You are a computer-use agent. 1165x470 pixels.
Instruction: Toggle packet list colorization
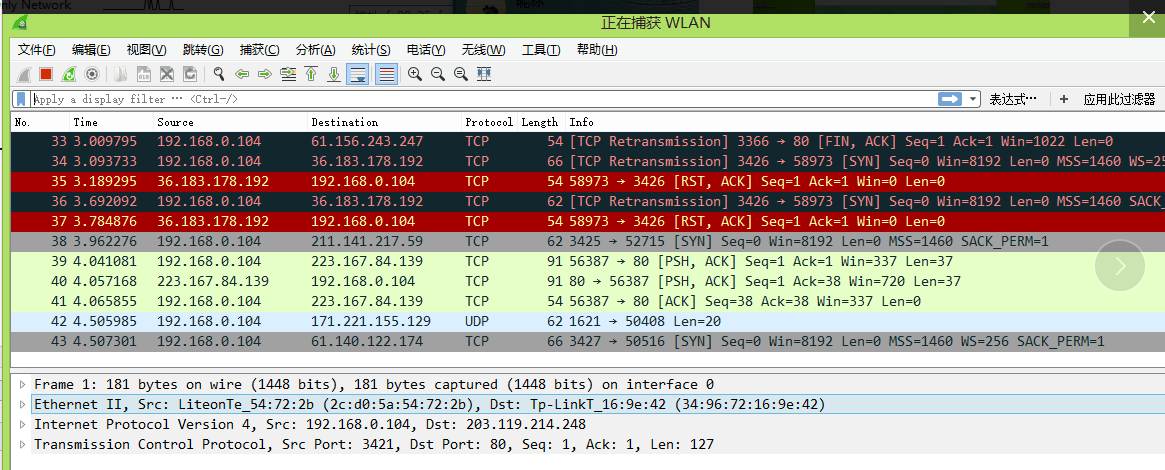386,74
